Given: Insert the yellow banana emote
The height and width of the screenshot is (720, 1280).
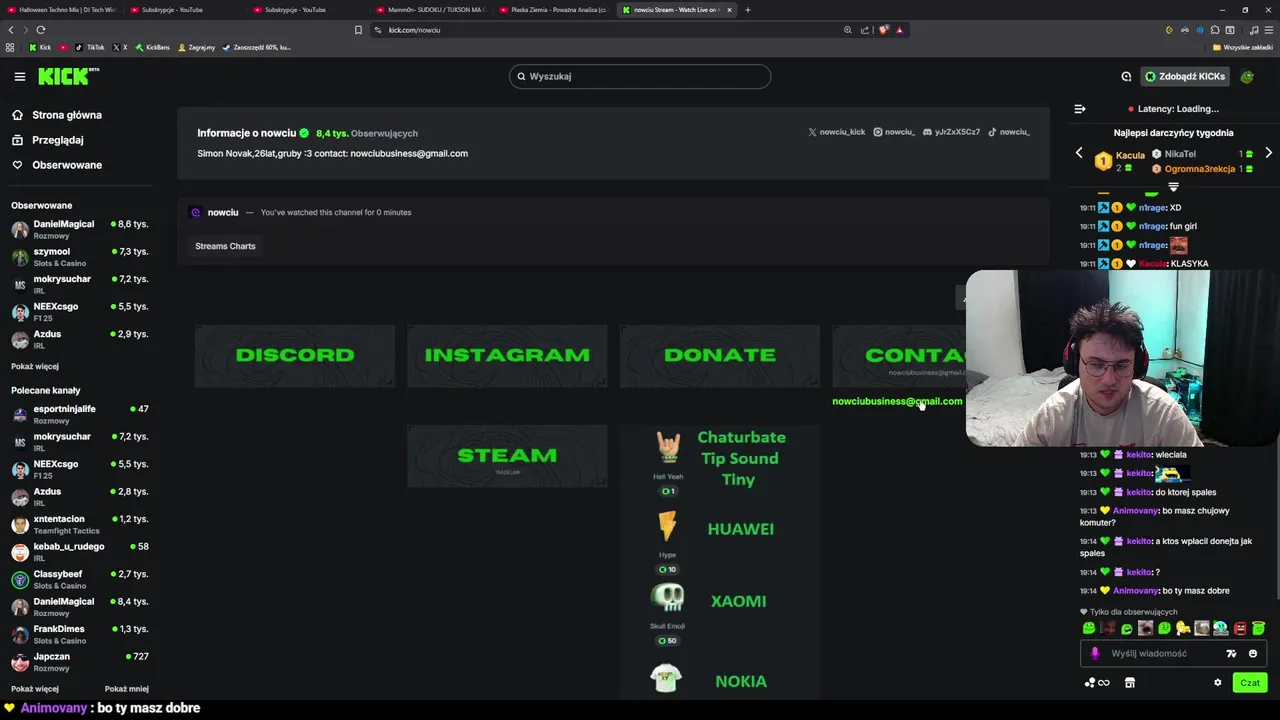Looking at the screenshot, I should (x=1183, y=628).
